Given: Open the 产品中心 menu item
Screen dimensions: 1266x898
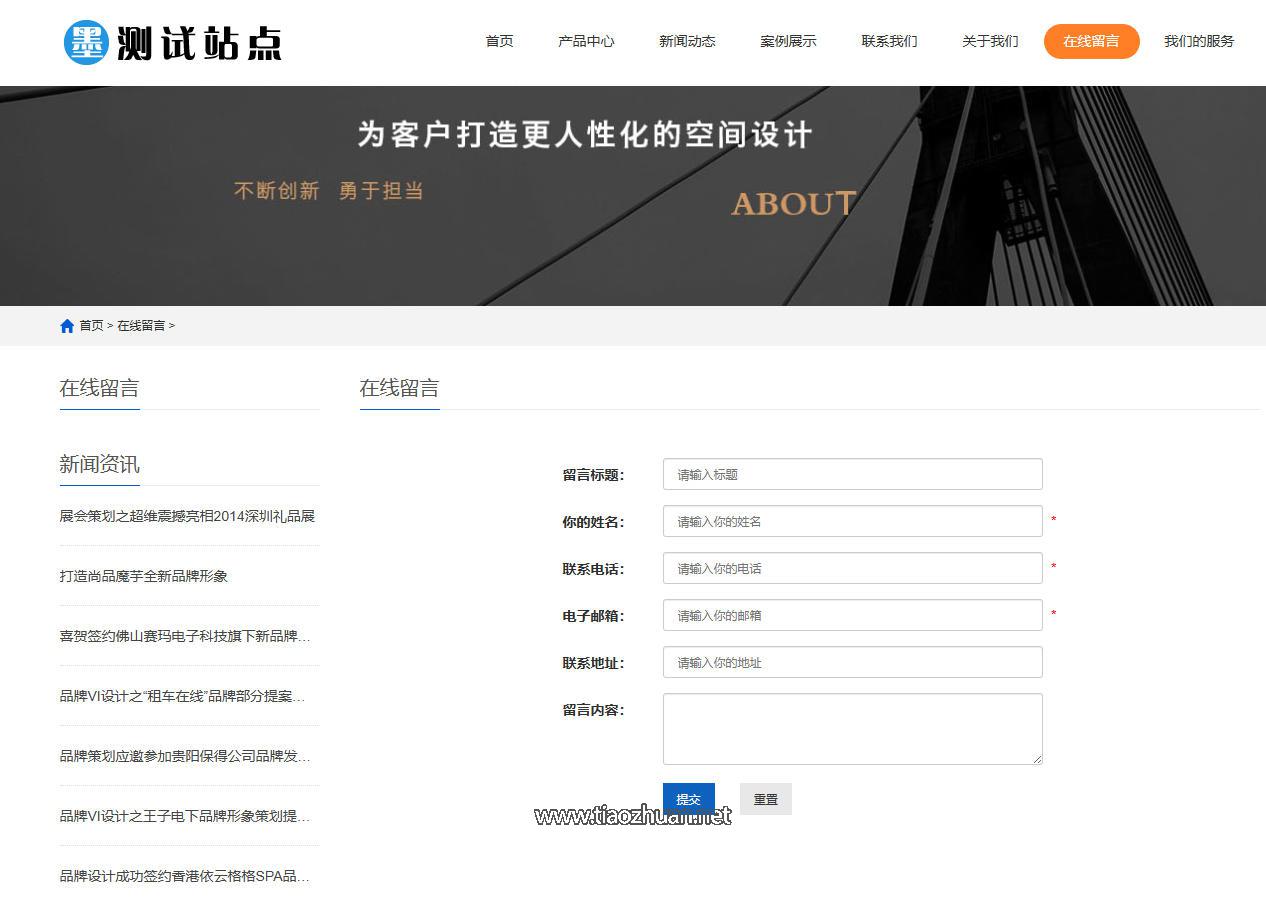Looking at the screenshot, I should click(586, 41).
